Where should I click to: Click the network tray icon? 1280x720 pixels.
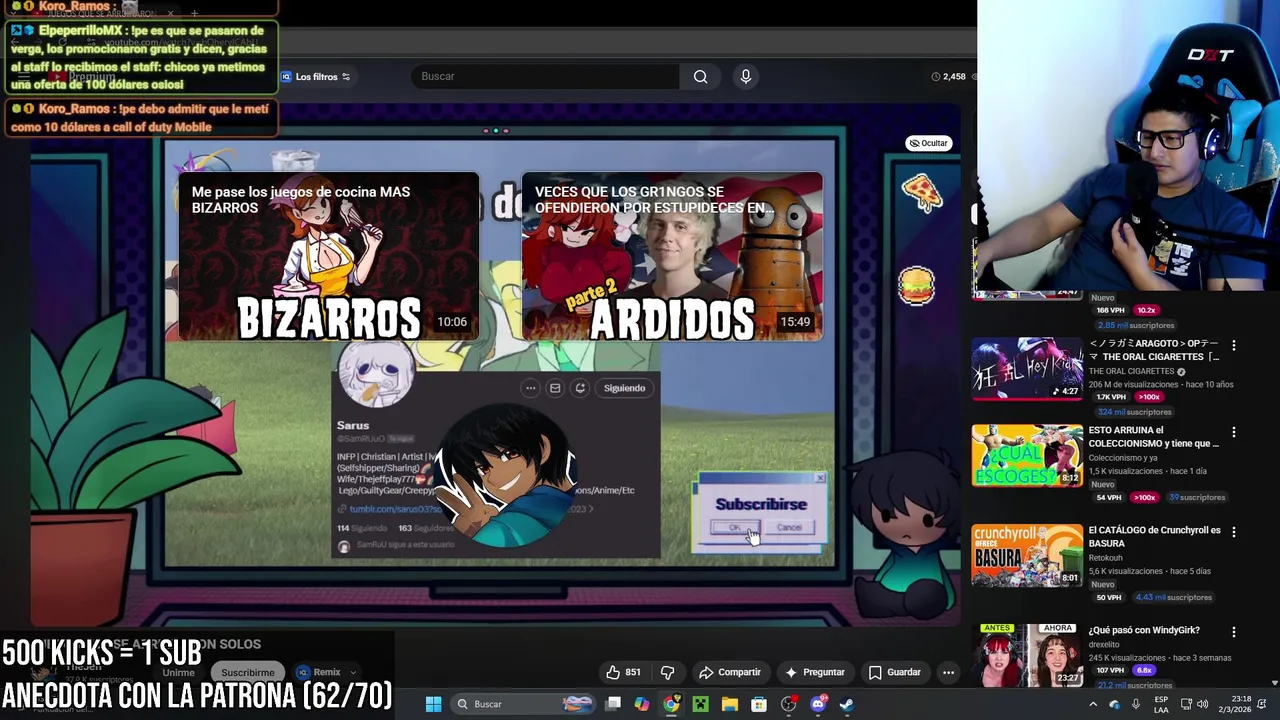click(x=1186, y=704)
